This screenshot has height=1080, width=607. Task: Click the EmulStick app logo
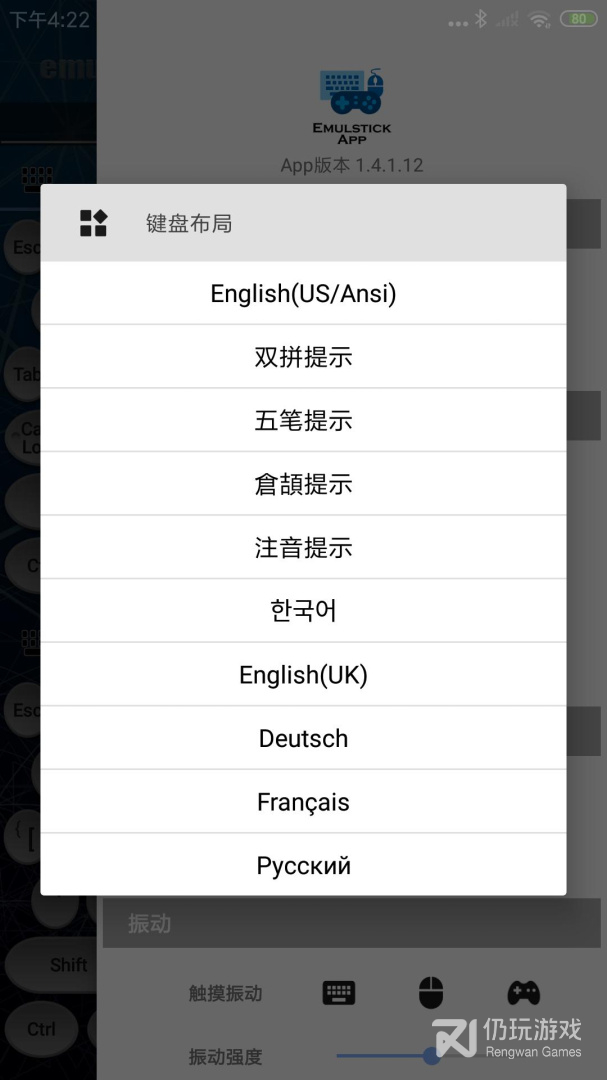coord(351,93)
